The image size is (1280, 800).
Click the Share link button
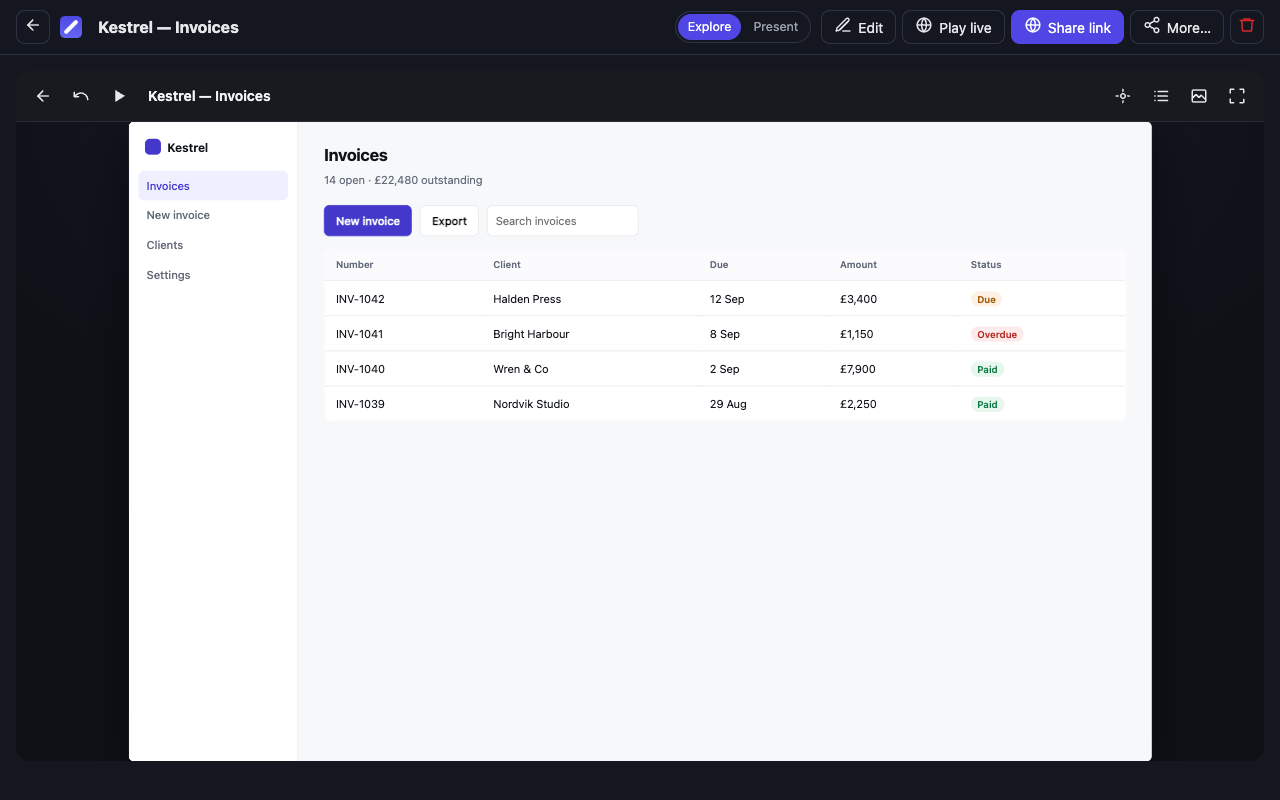1067,27
